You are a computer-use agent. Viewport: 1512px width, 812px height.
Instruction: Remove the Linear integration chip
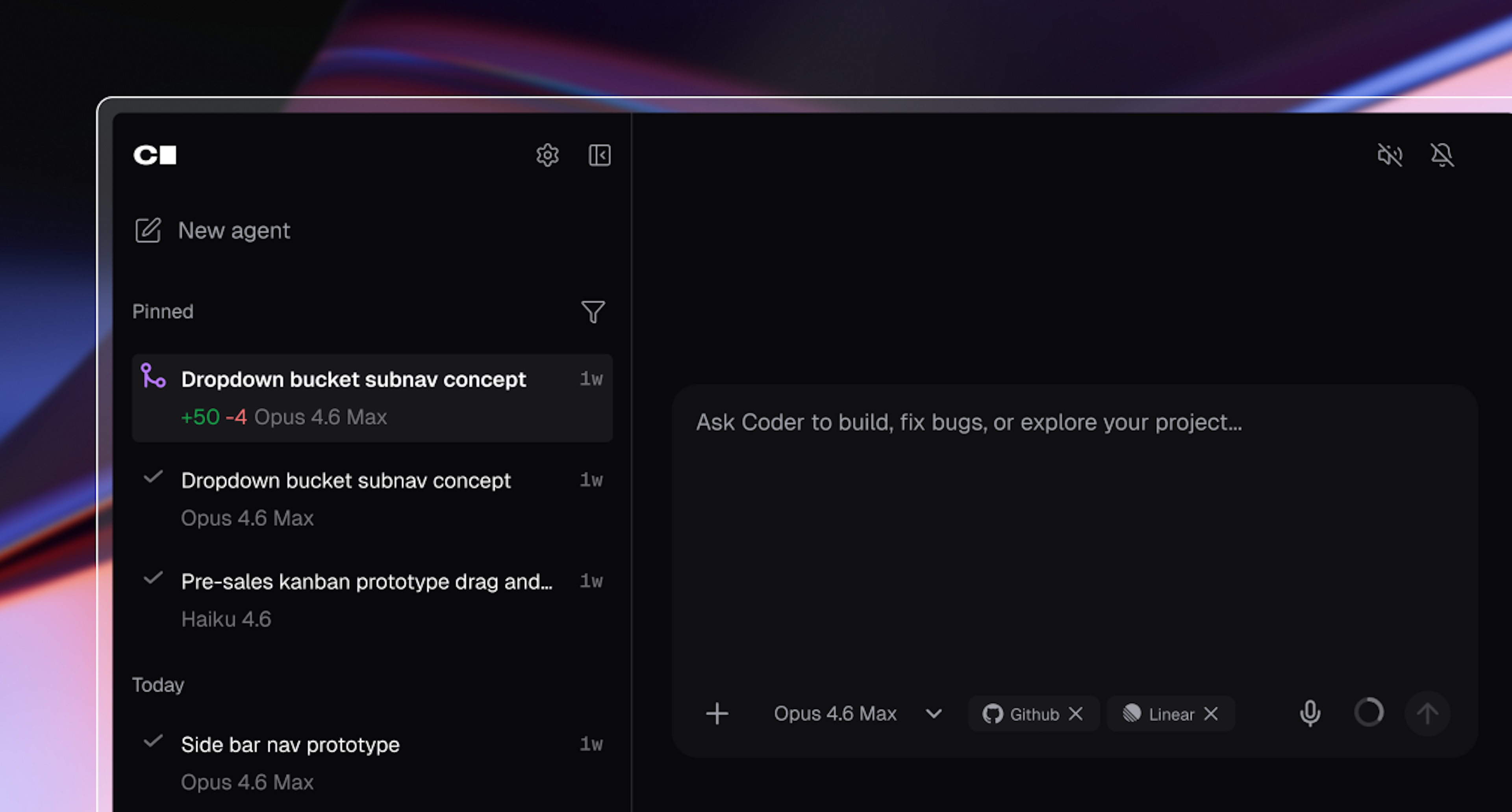(1211, 714)
